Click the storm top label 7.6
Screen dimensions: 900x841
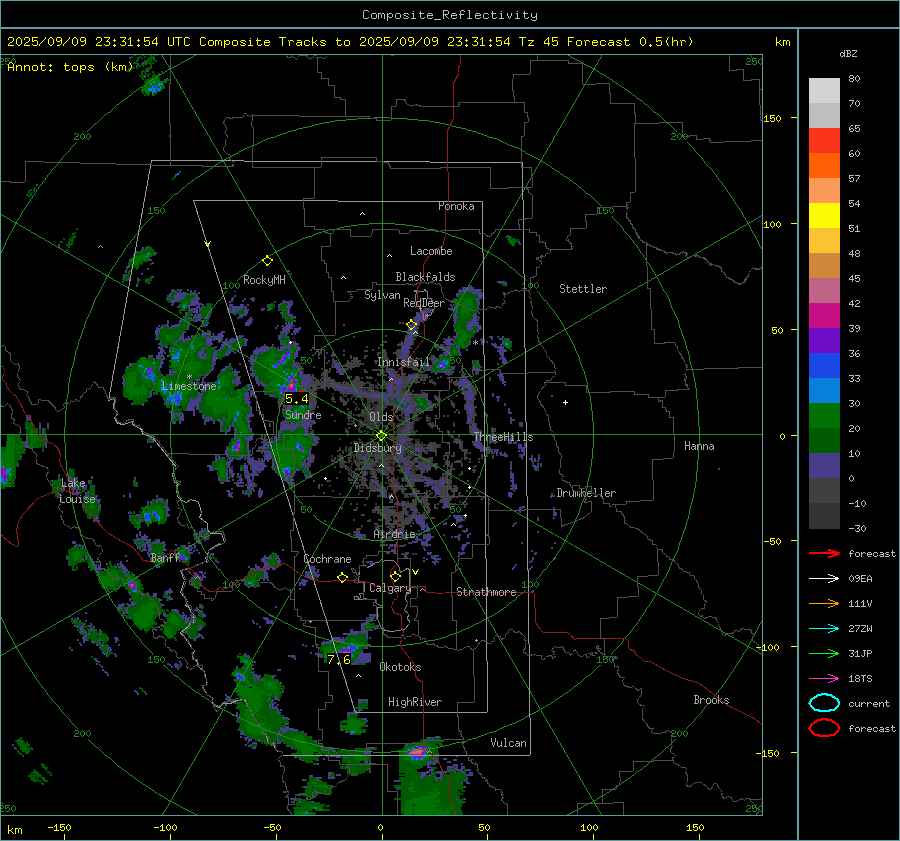coord(339,660)
